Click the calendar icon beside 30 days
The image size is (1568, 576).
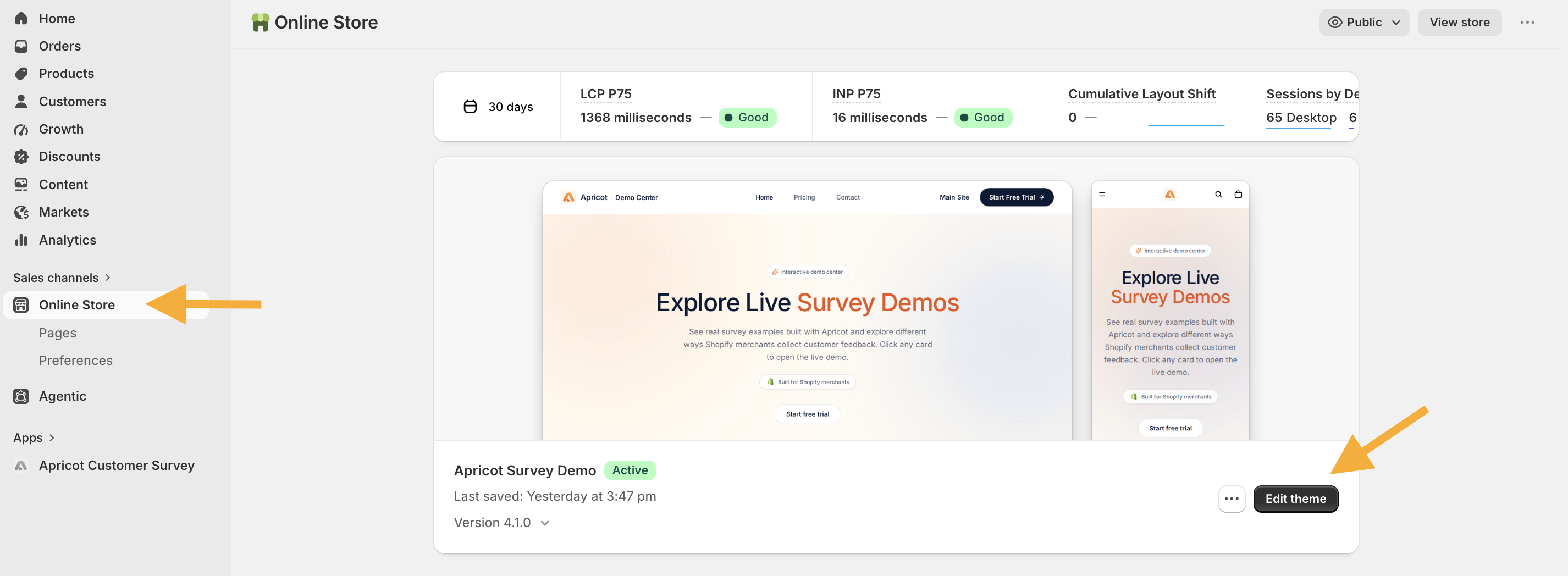coord(470,107)
